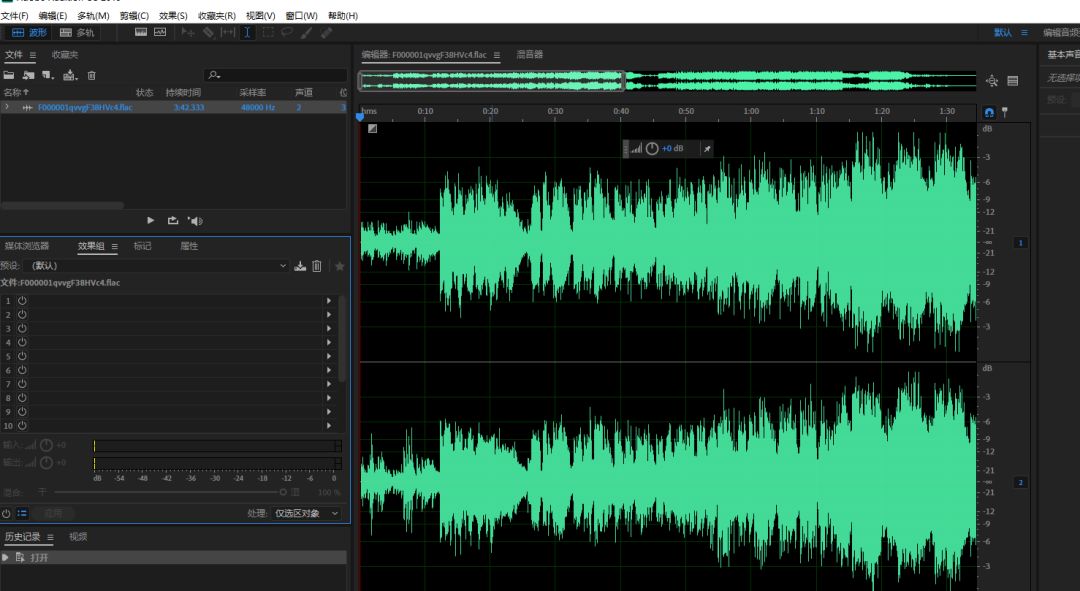Open the 历史记录 panel menu icon
Viewport: 1080px width, 591px height.
point(50,537)
